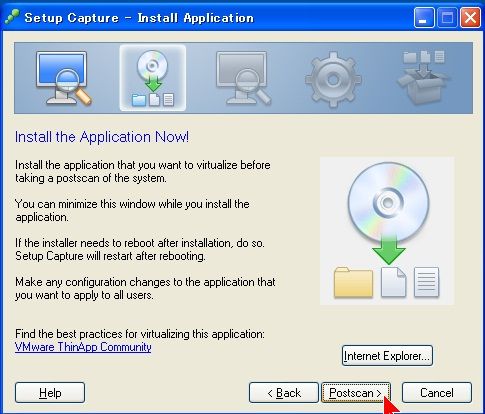Click text 'Setup Capture will restart after rebooting.'
The width and height of the screenshot is (485, 414).
coord(110,256)
